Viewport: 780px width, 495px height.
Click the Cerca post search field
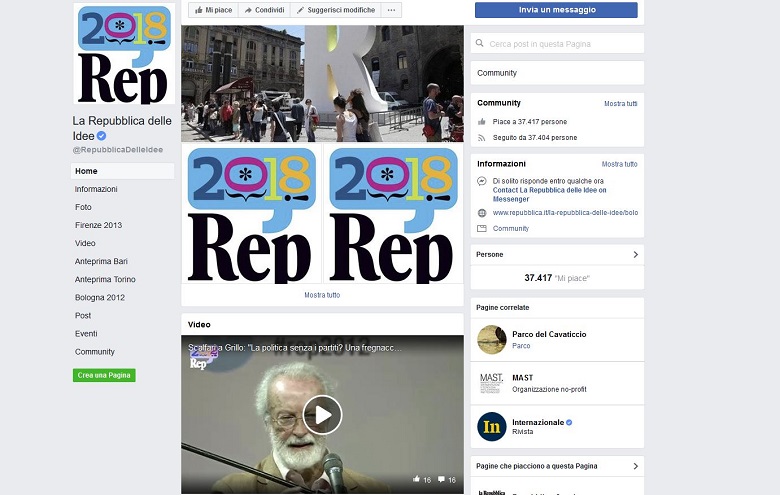coord(557,44)
